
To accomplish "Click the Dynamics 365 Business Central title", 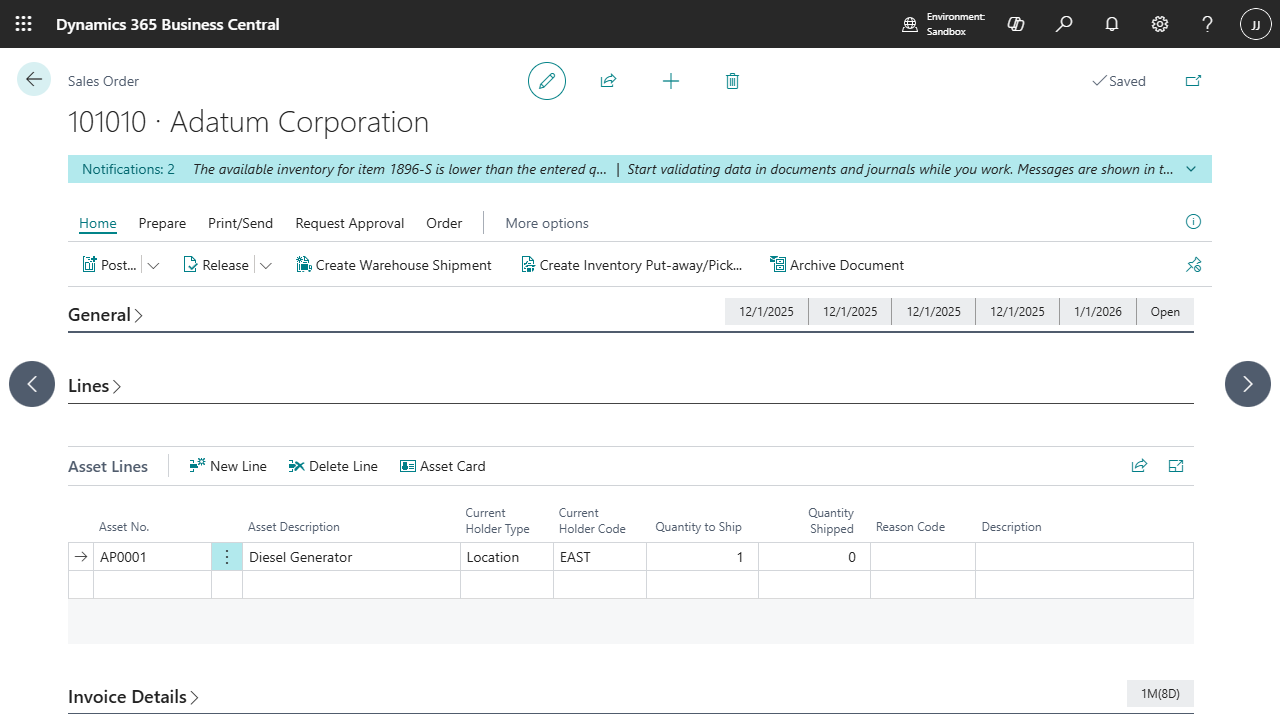I will [x=168, y=24].
